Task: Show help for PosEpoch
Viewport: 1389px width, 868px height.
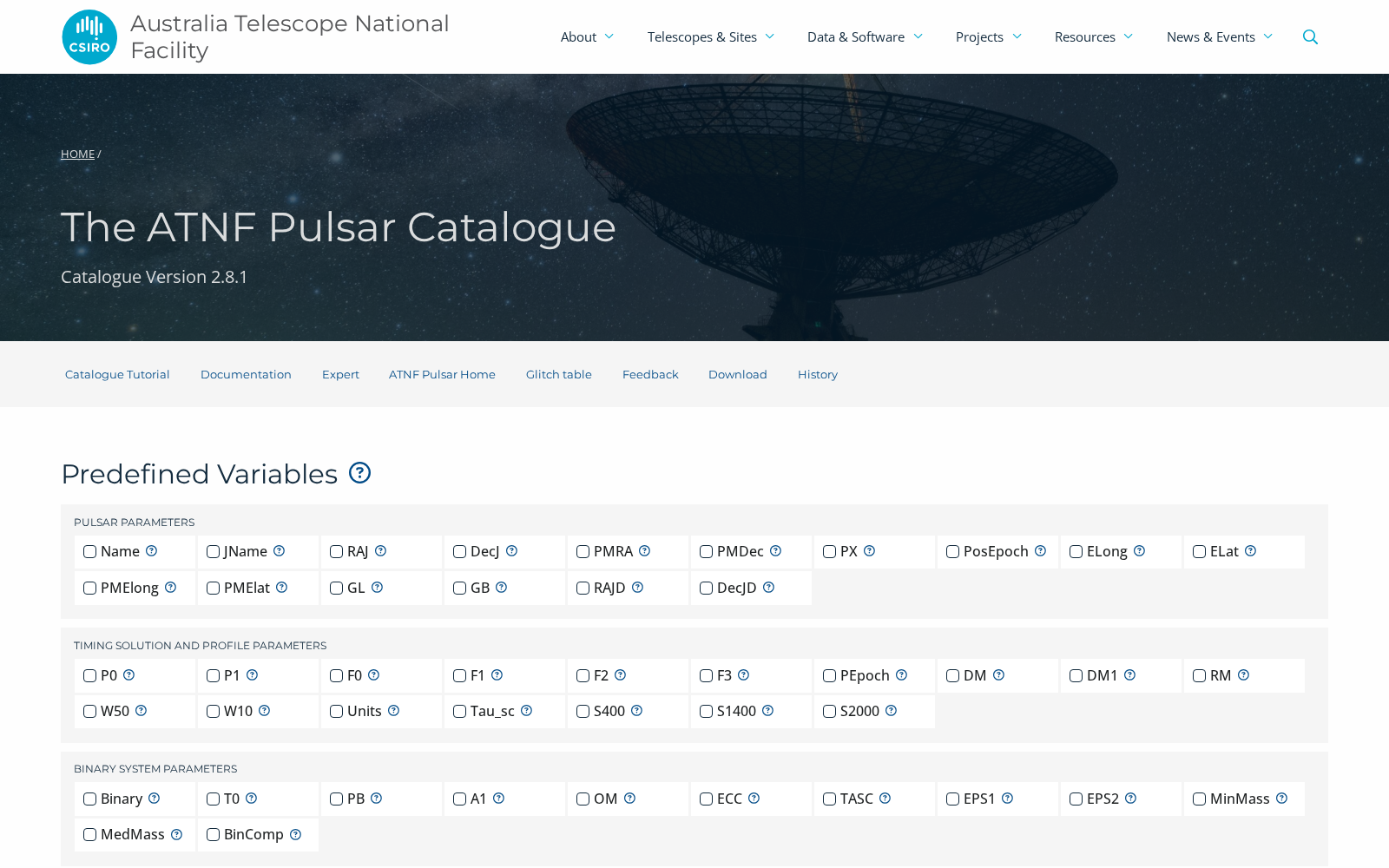Action: (1040, 551)
